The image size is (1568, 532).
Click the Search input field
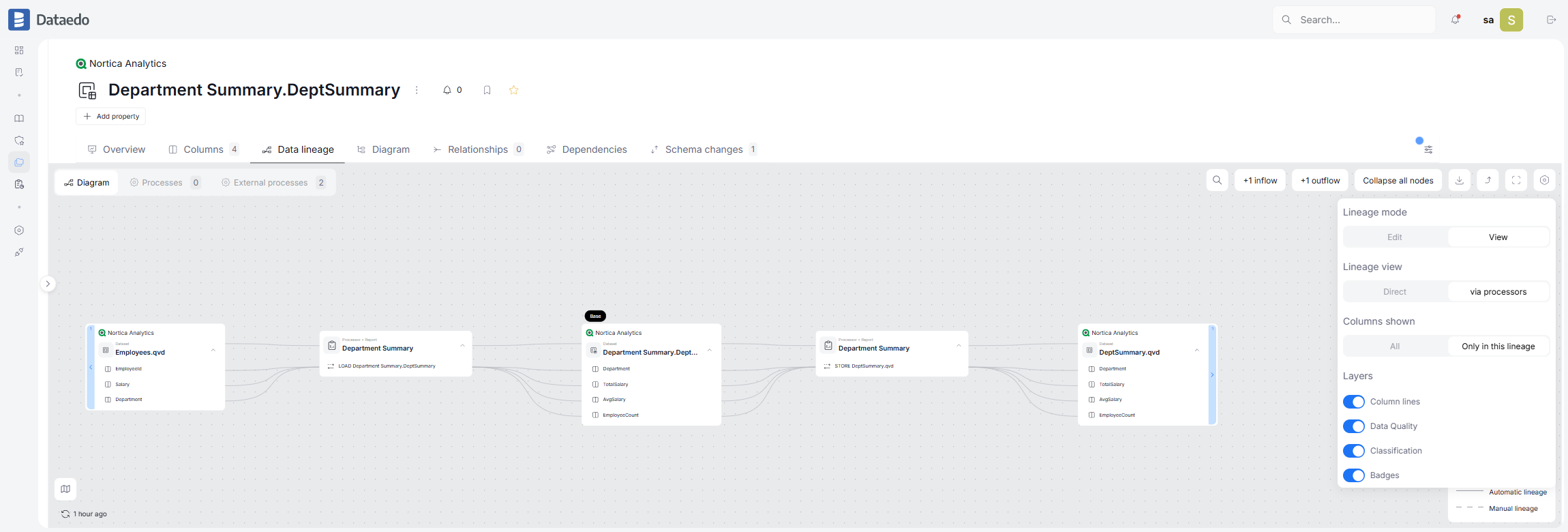pyautogui.click(x=1354, y=20)
